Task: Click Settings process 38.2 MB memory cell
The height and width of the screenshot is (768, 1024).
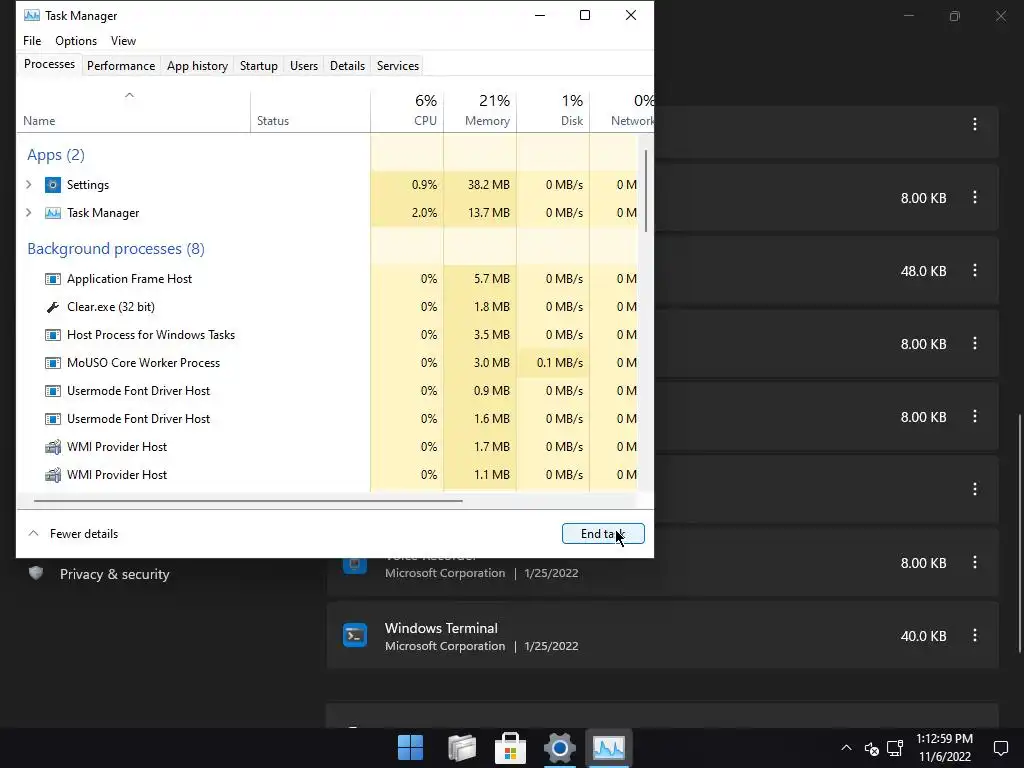Action: tap(480, 185)
